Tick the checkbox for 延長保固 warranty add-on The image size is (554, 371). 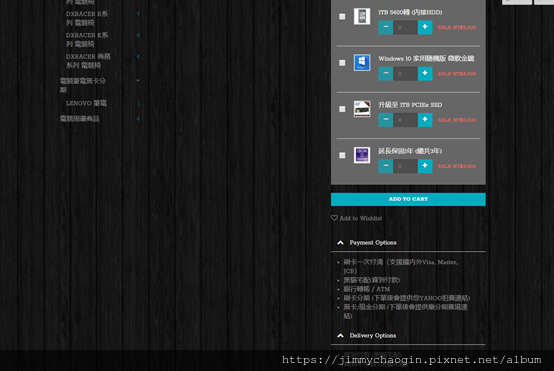coord(342,155)
